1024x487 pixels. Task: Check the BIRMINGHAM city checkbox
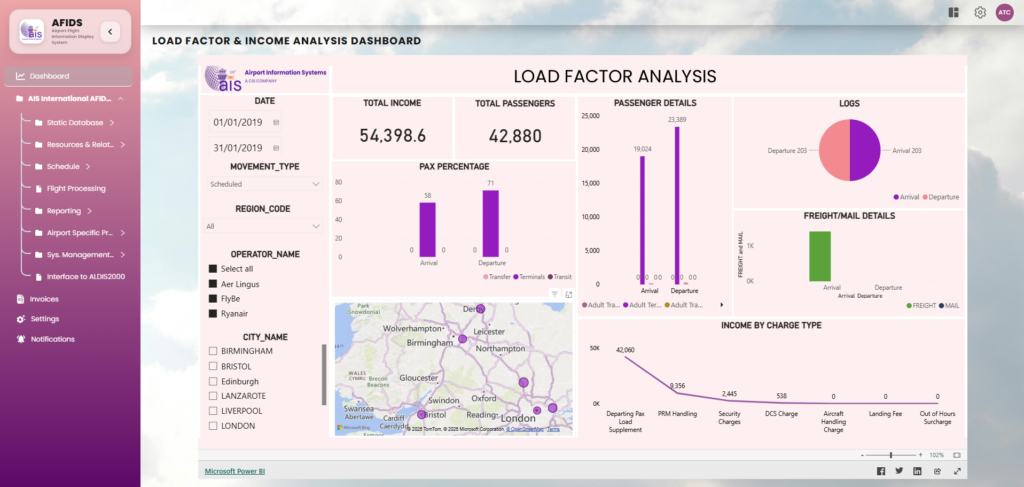(x=213, y=352)
